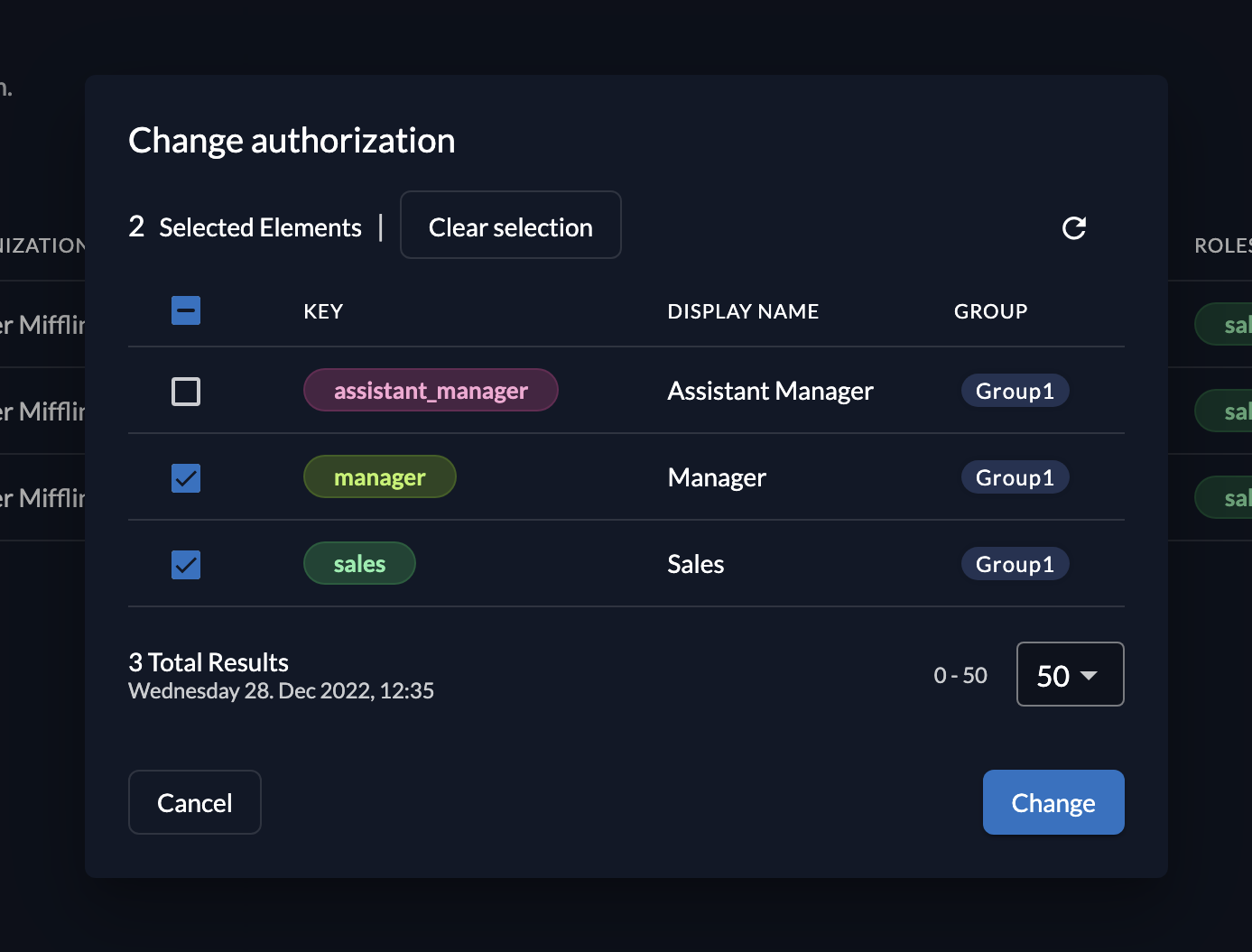Click the Group1 badge in Sales row
This screenshot has height=952, width=1252.
tap(1015, 563)
